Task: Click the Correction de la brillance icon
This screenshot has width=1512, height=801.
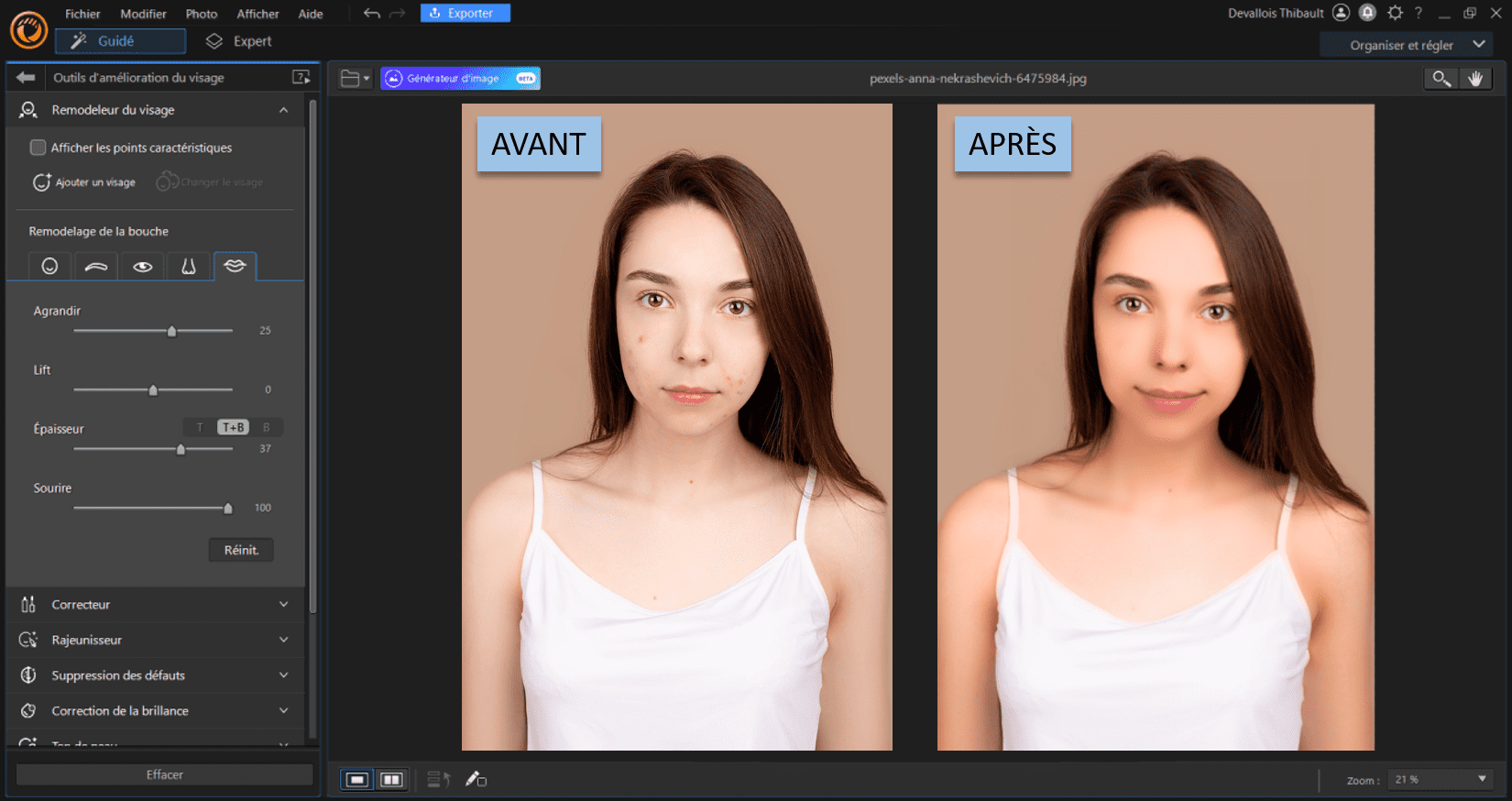Action: point(28,710)
